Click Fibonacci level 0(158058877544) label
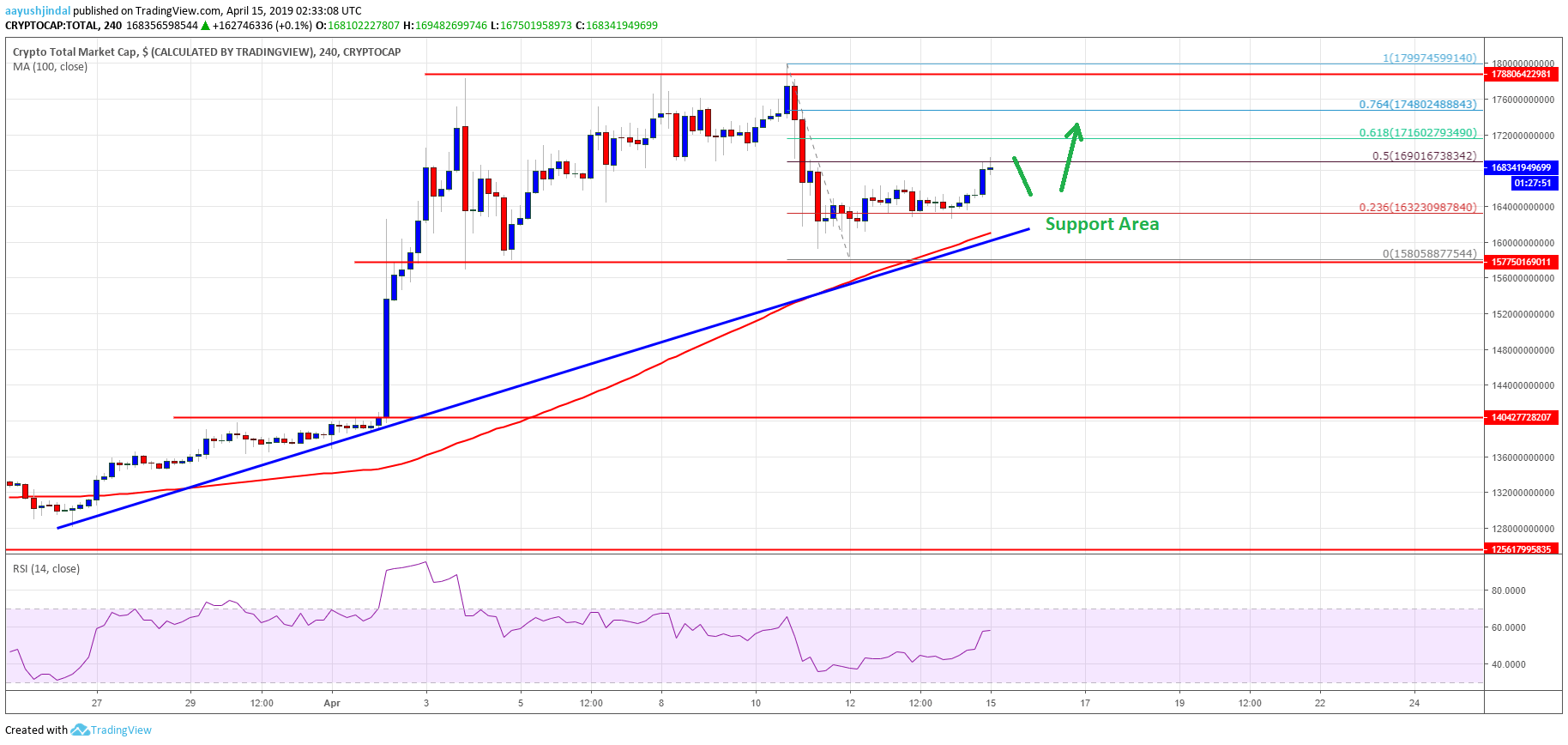Image resolution: width=1568 pixels, height=745 pixels. pyautogui.click(x=1429, y=254)
